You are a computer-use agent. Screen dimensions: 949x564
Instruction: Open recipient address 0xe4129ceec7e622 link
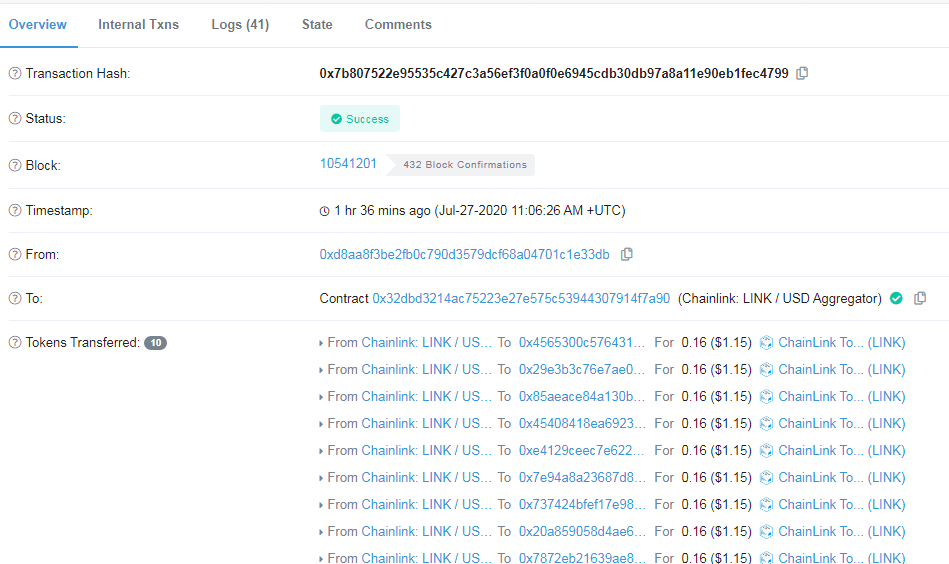pyautogui.click(x=582, y=451)
